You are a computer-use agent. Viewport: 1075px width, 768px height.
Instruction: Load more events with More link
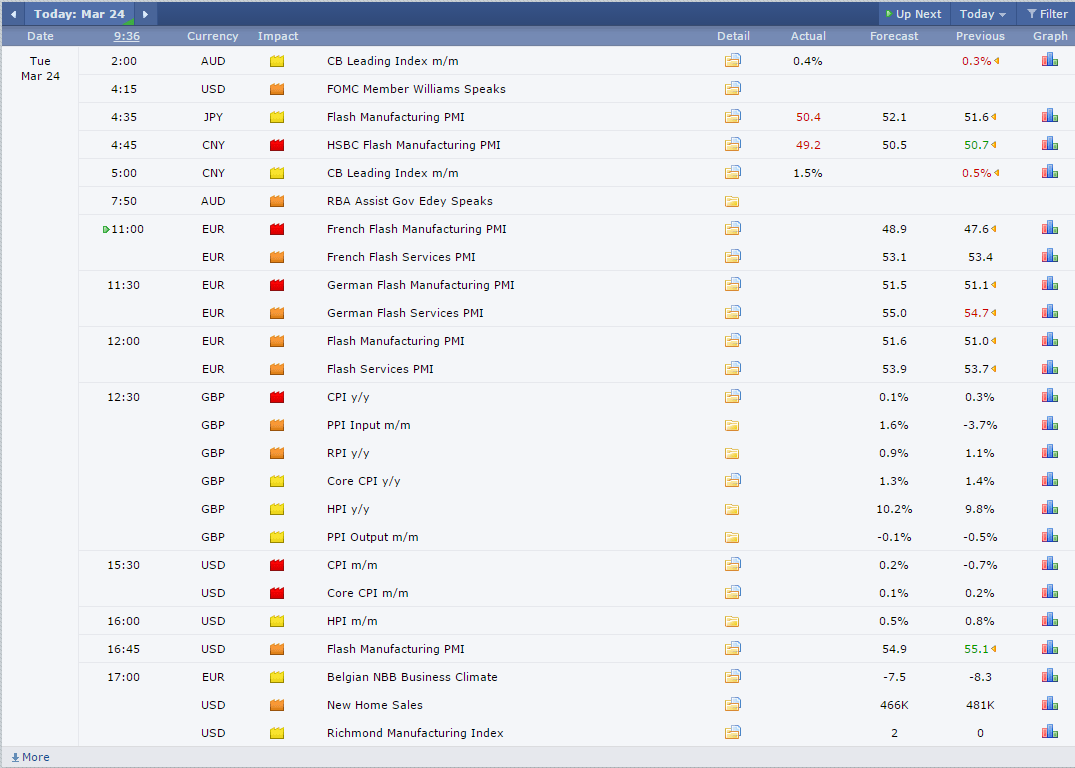pos(31,757)
